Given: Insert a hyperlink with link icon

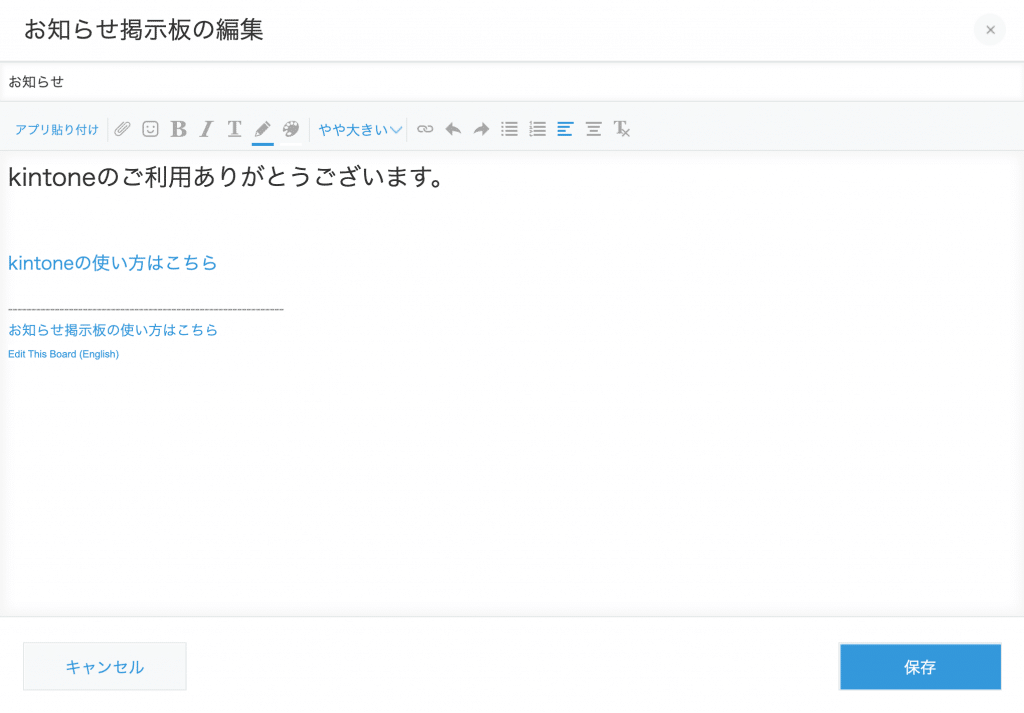Looking at the screenshot, I should (425, 129).
